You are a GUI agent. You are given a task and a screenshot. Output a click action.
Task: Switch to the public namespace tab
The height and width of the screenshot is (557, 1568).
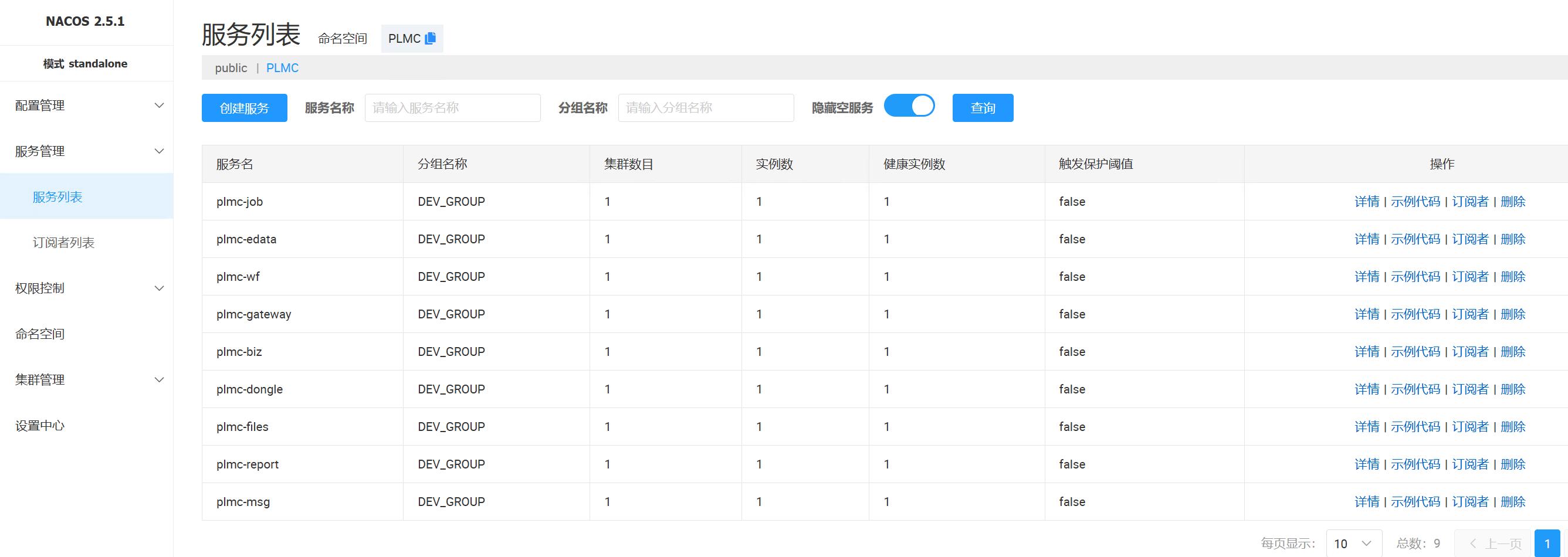tap(231, 68)
